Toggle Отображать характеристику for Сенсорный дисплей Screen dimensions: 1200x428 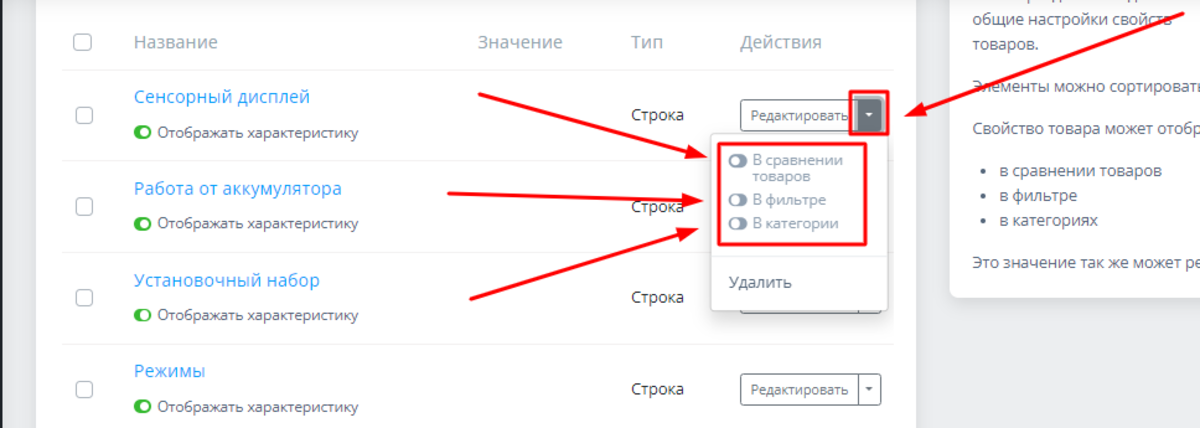[143, 132]
